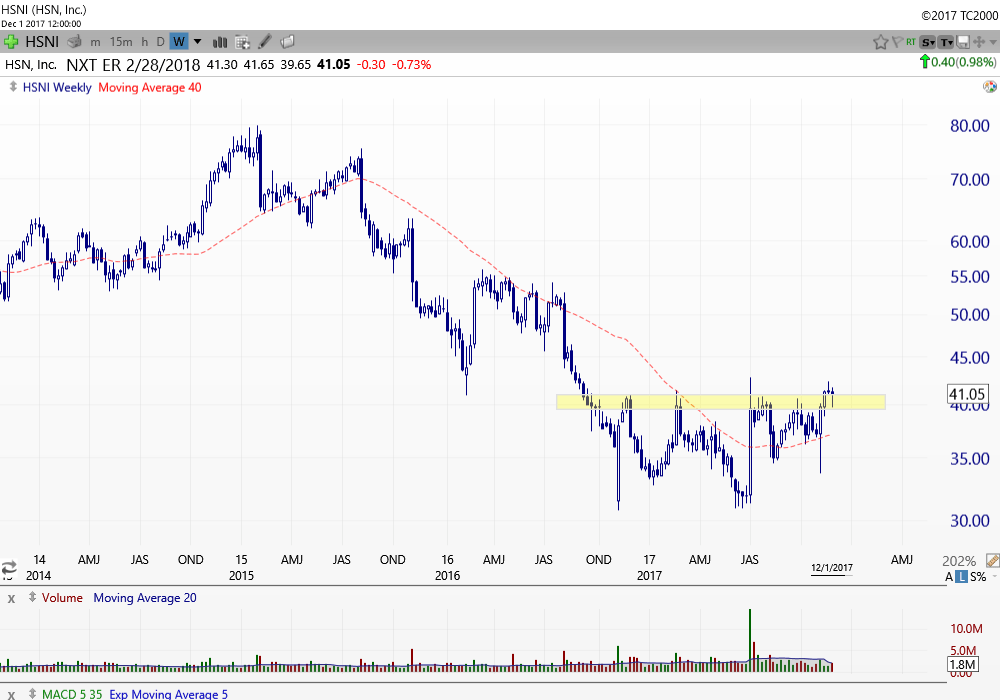The image size is (1000, 700).
Task: Select the arithmetic scale A option
Action: click(x=948, y=577)
